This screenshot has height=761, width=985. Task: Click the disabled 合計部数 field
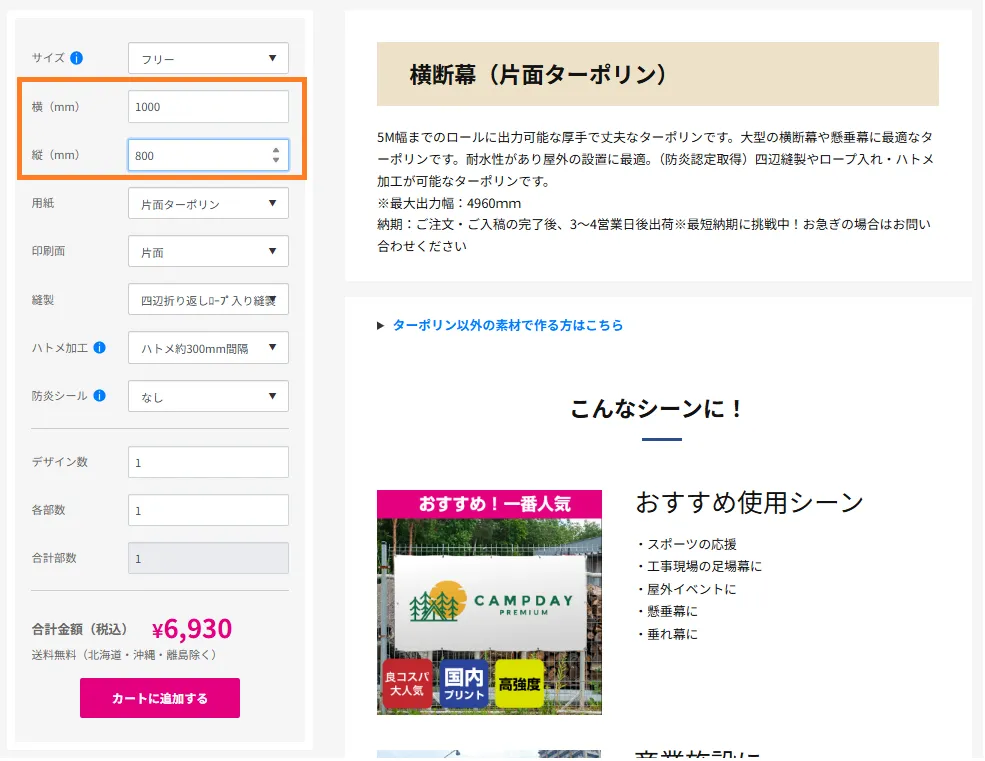[x=208, y=558]
